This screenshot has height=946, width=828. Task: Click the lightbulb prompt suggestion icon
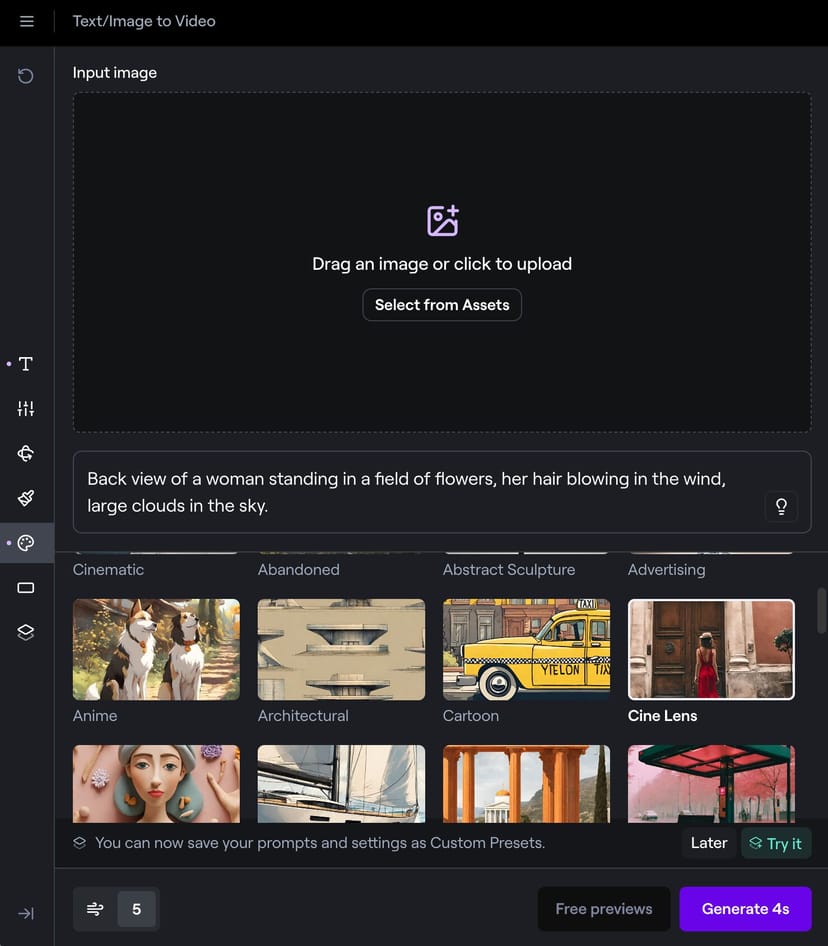[x=781, y=506]
